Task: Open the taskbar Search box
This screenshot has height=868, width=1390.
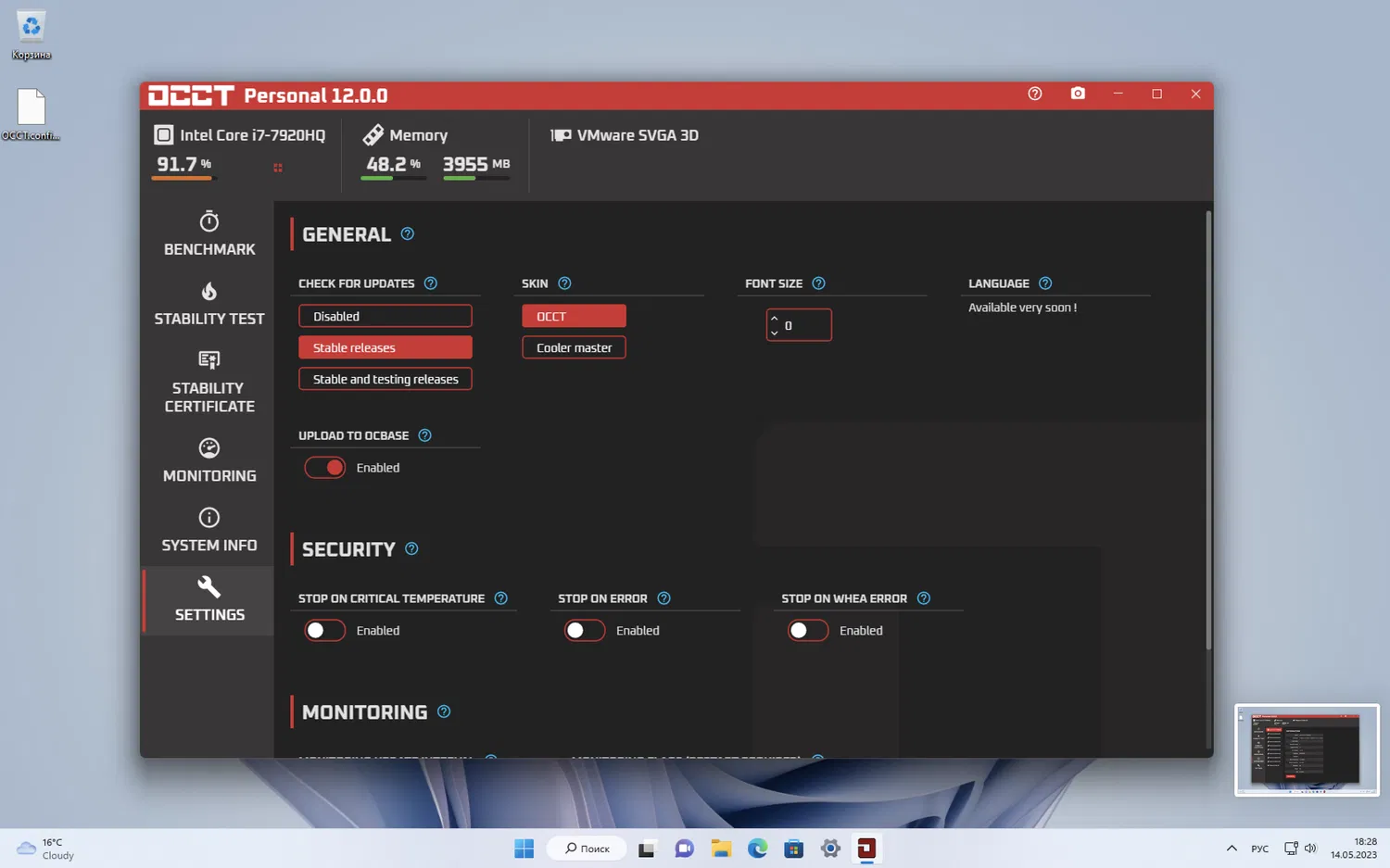Action: [588, 849]
